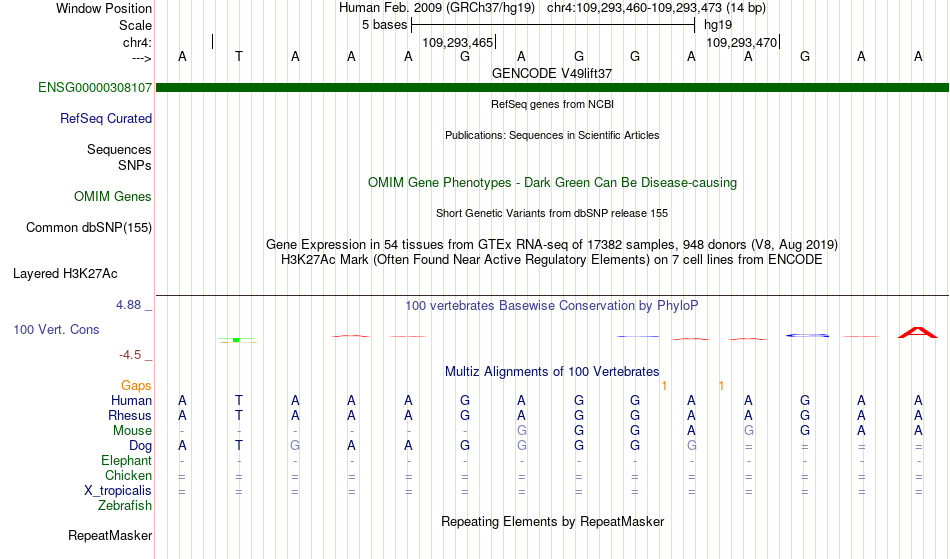Open Common dbSNP(155) track settings
Image resolution: width=950 pixels, height=559 pixels.
(88, 228)
